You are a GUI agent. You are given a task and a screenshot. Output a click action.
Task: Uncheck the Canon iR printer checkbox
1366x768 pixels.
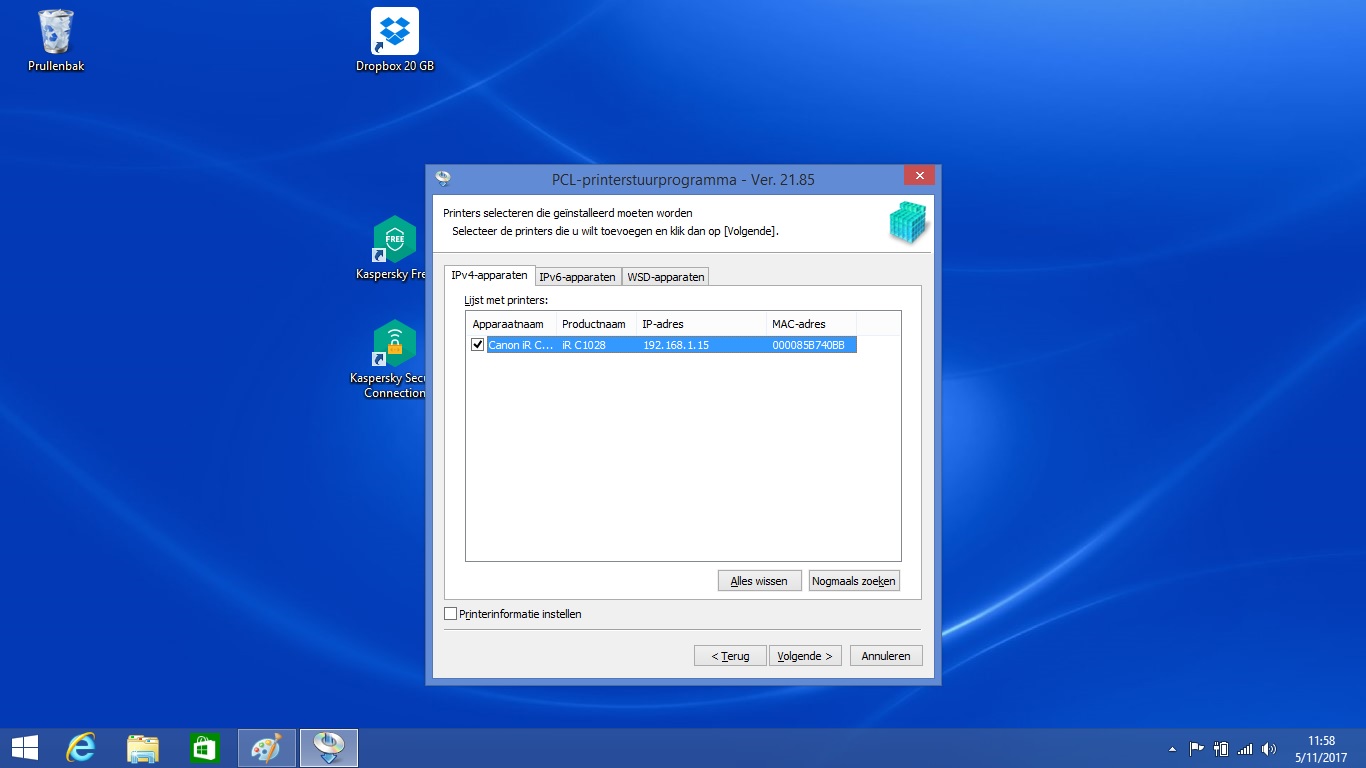tap(478, 345)
